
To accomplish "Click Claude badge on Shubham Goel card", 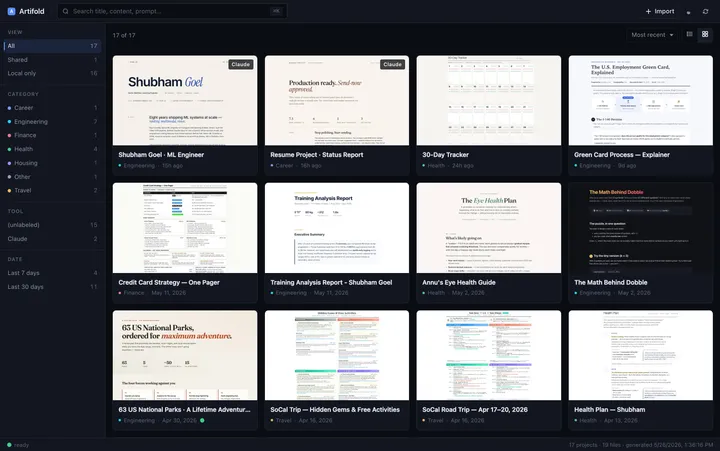I will pos(241,64).
